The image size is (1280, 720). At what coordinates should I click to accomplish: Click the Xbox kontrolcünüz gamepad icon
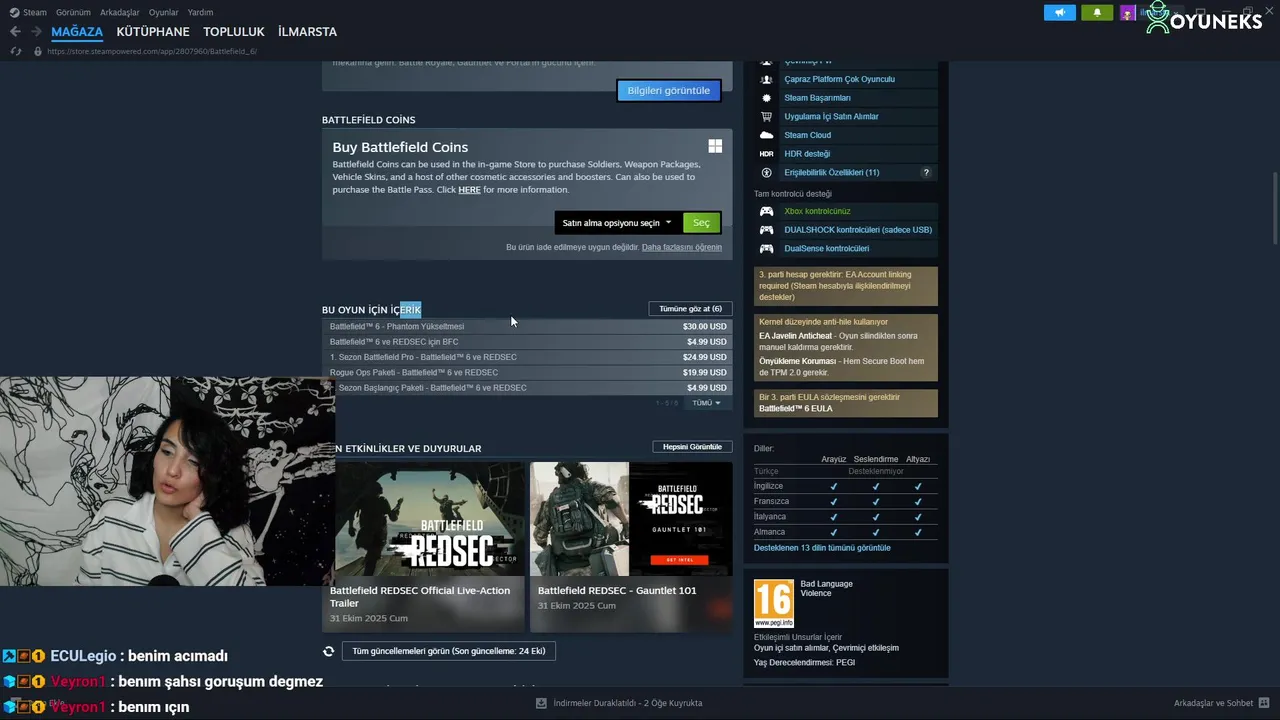[x=766, y=211]
